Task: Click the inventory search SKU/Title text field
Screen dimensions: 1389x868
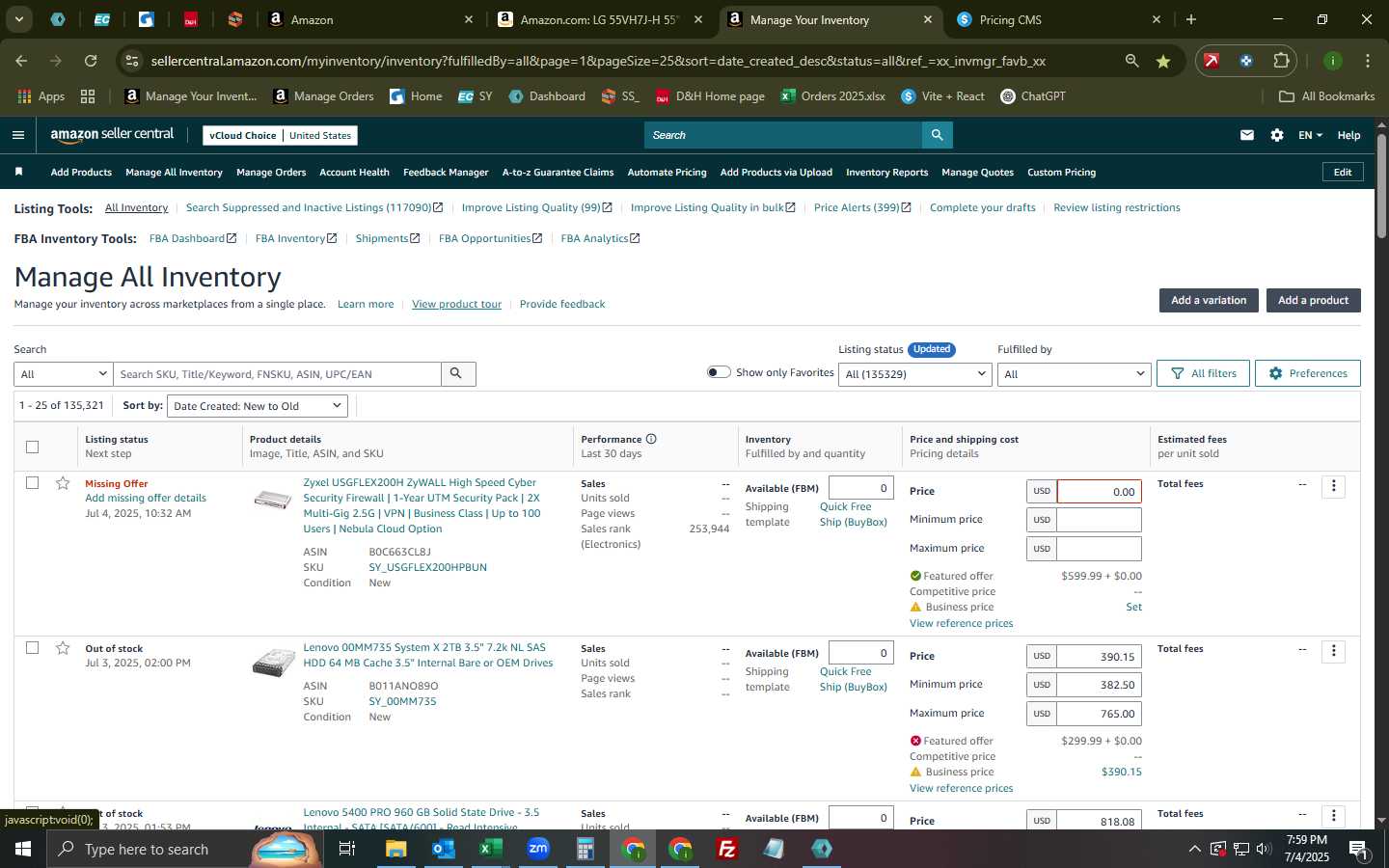Action: 277,374
